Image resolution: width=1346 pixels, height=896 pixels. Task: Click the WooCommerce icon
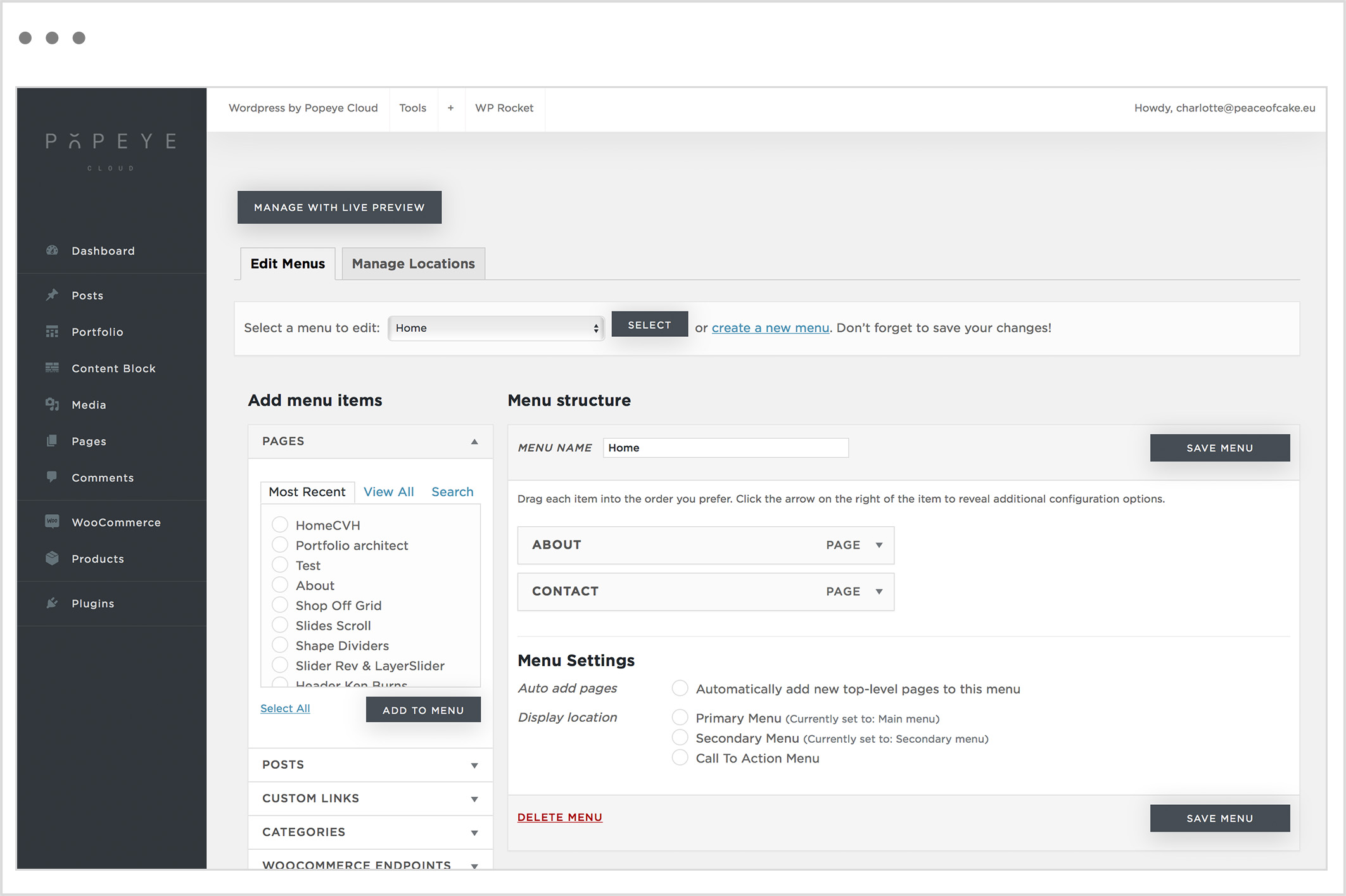click(52, 522)
